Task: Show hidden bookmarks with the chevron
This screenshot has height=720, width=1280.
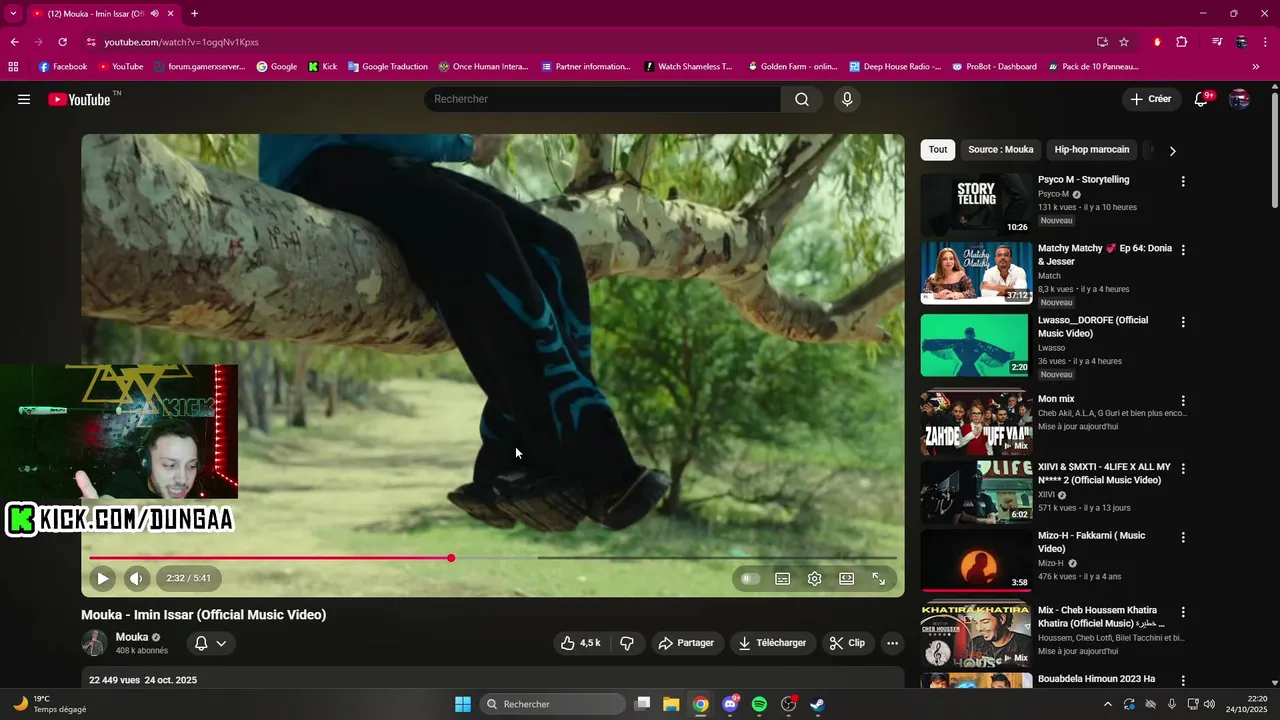Action: tap(1256, 67)
